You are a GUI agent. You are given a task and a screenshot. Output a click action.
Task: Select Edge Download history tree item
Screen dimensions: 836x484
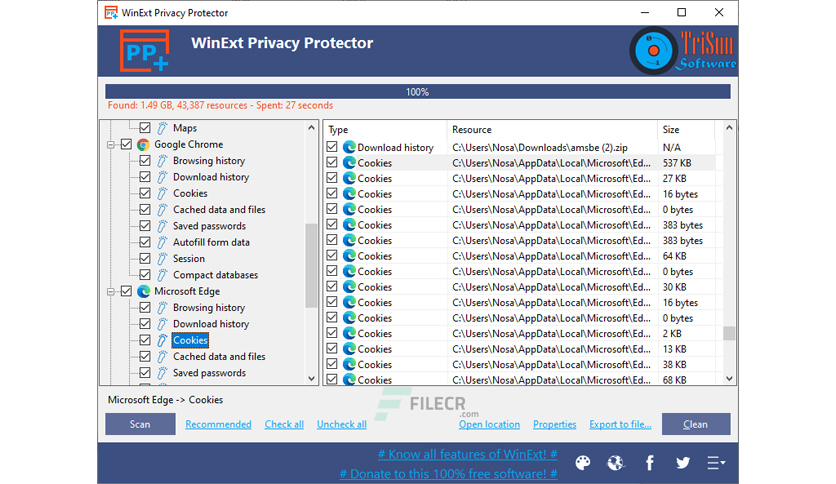[x=211, y=324]
